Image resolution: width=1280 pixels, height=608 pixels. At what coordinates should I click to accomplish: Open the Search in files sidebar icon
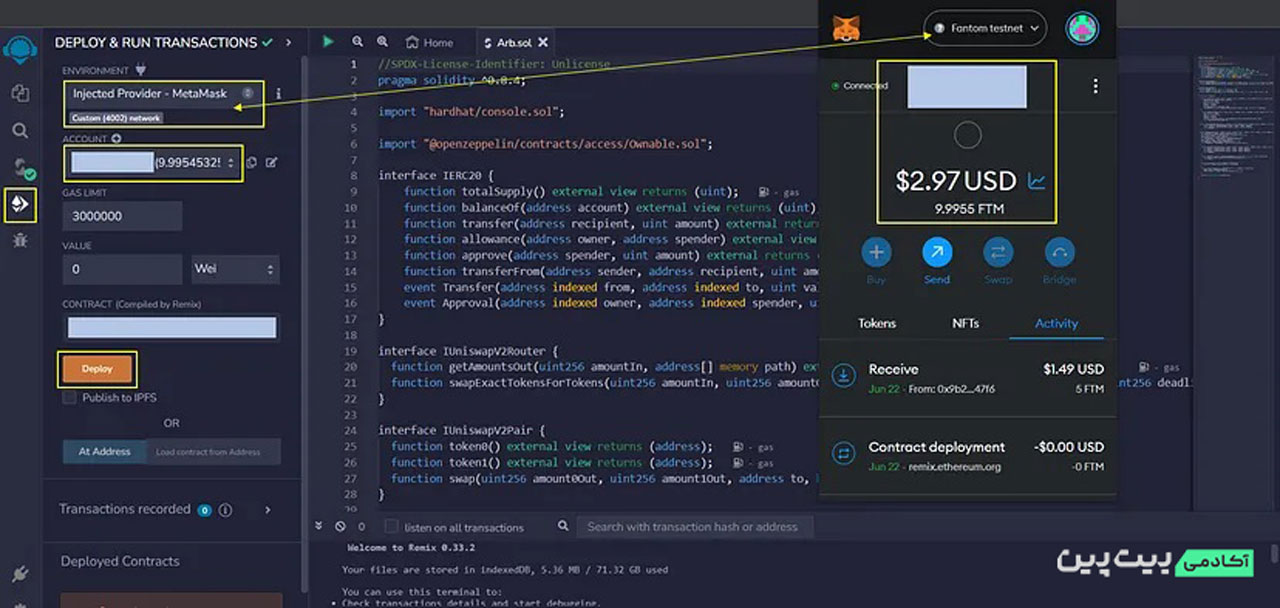point(20,130)
